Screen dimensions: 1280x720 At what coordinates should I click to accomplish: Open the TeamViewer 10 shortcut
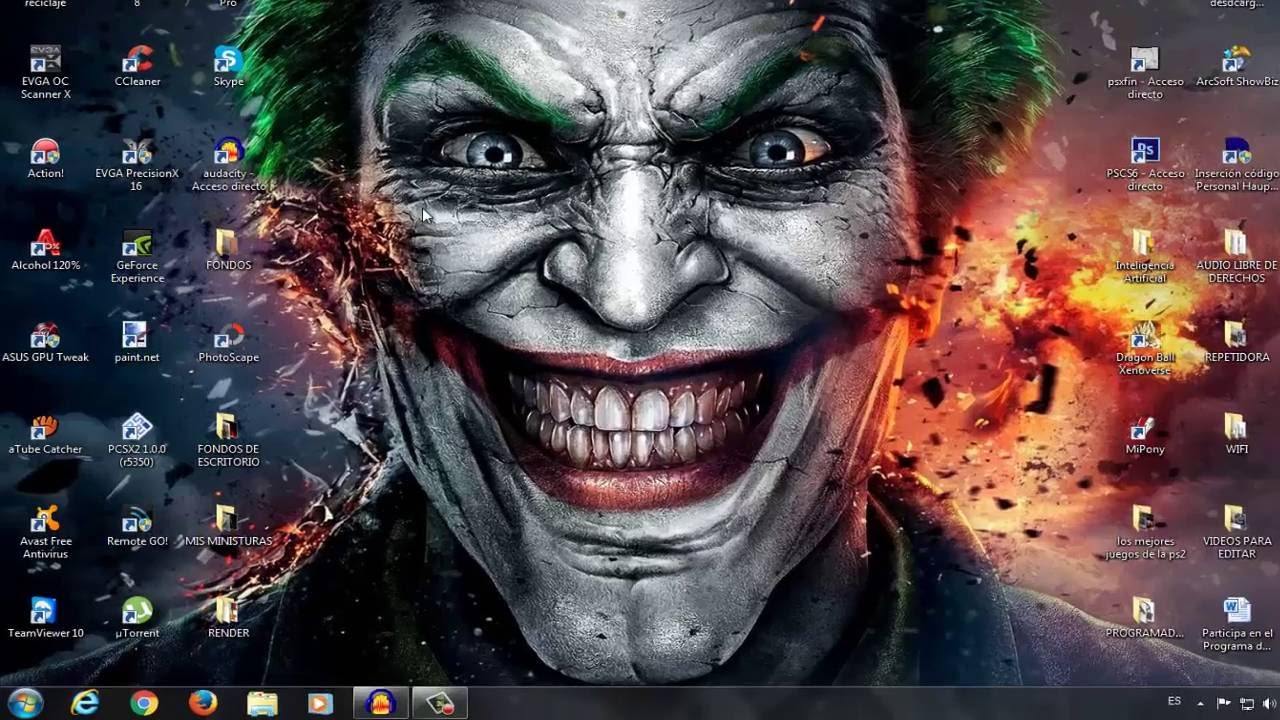[45, 618]
